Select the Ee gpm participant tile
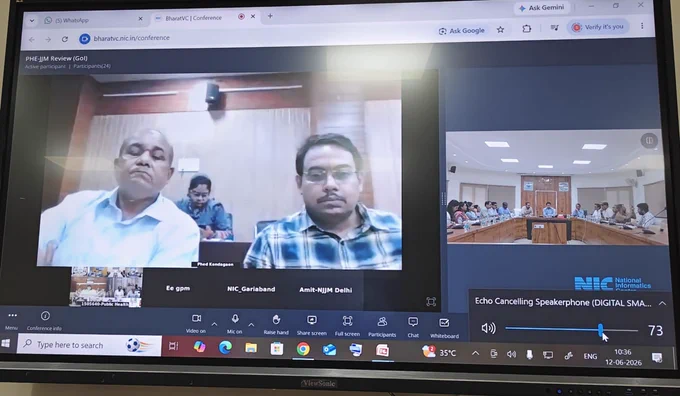 [178, 288]
